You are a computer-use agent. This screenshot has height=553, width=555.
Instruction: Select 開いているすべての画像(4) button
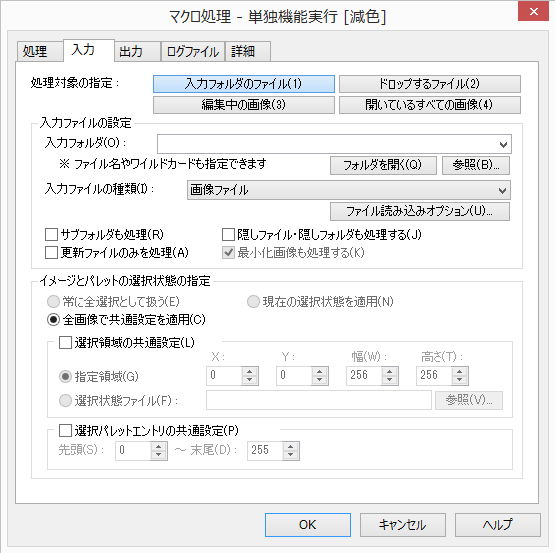tap(430, 105)
